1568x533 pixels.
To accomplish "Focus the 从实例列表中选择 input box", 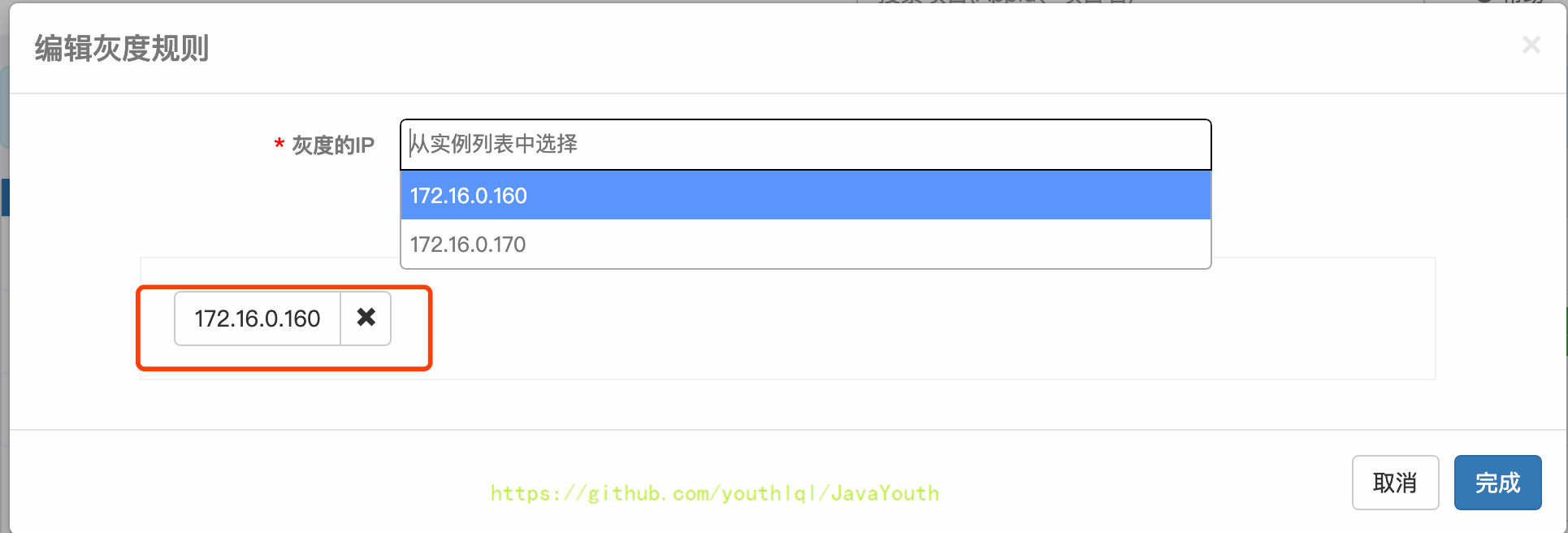I will (x=805, y=145).
